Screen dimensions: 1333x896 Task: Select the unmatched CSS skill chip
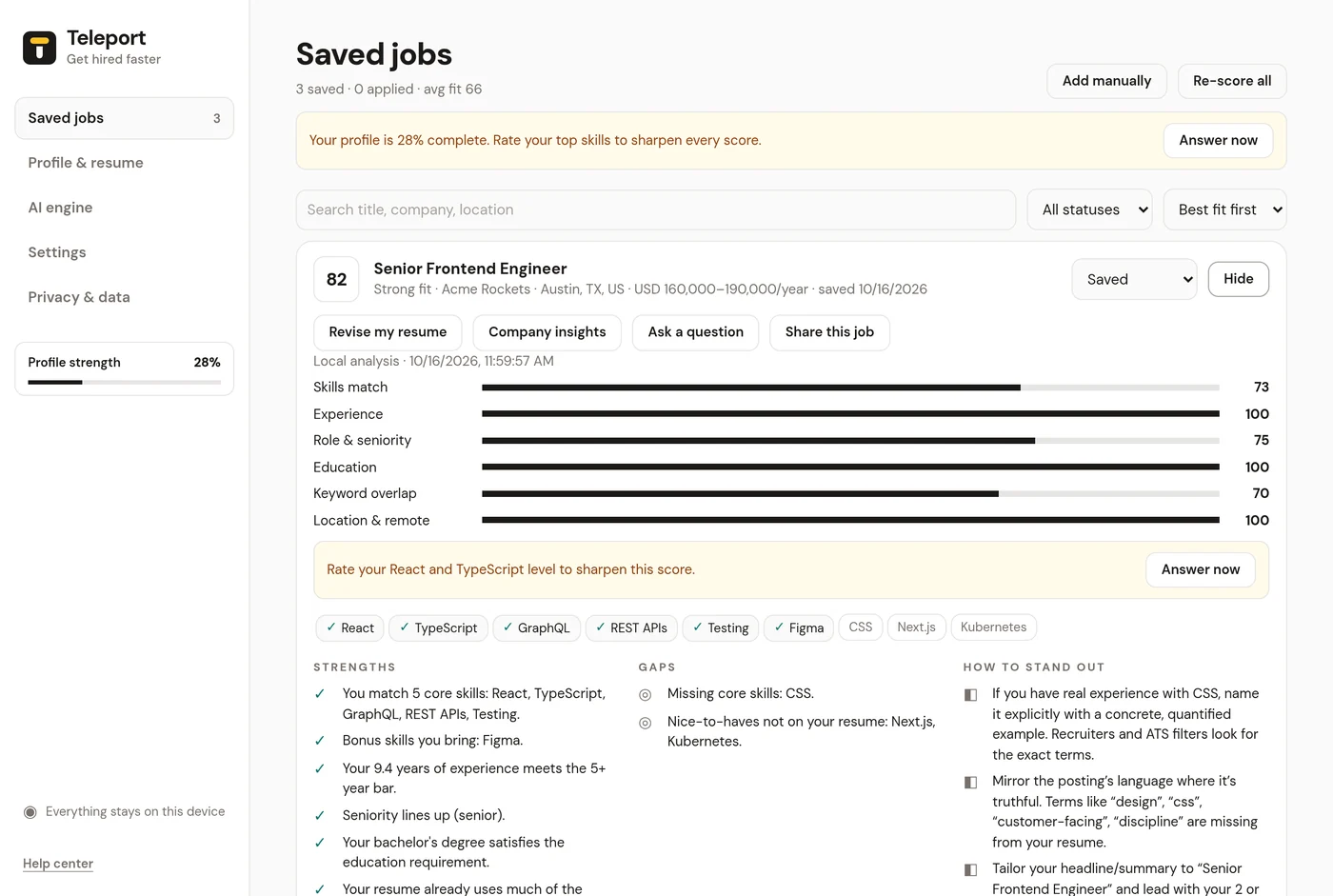tap(861, 627)
